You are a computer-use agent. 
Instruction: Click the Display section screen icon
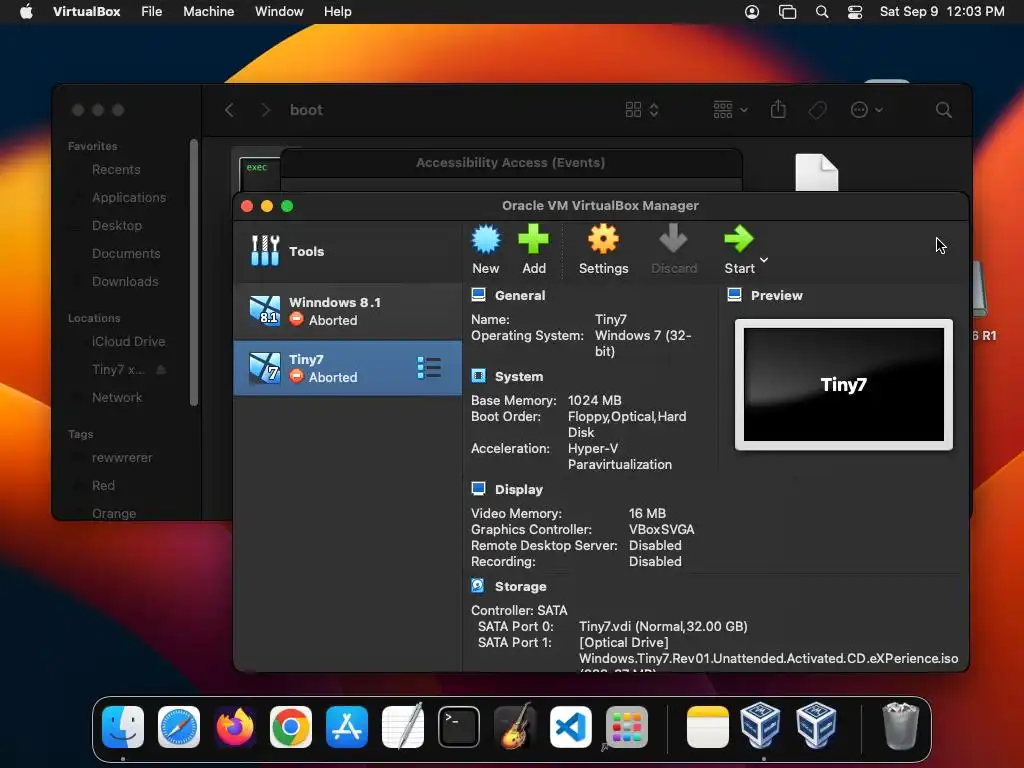pyautogui.click(x=479, y=488)
